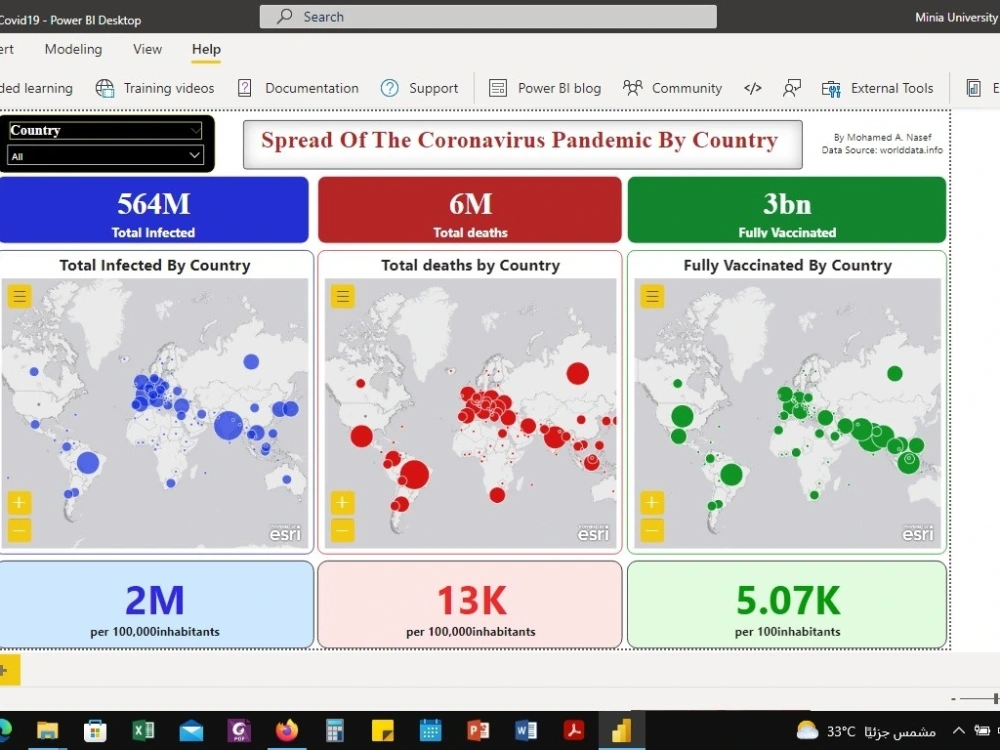The image size is (1000, 750).
Task: Toggle the legend menu on Total deaths map
Action: 341,296
